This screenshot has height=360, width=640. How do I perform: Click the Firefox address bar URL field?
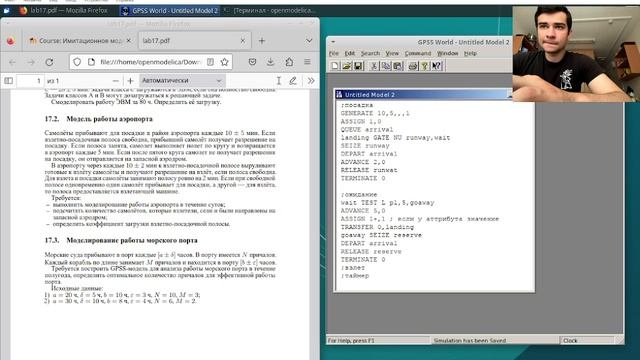click(151, 62)
